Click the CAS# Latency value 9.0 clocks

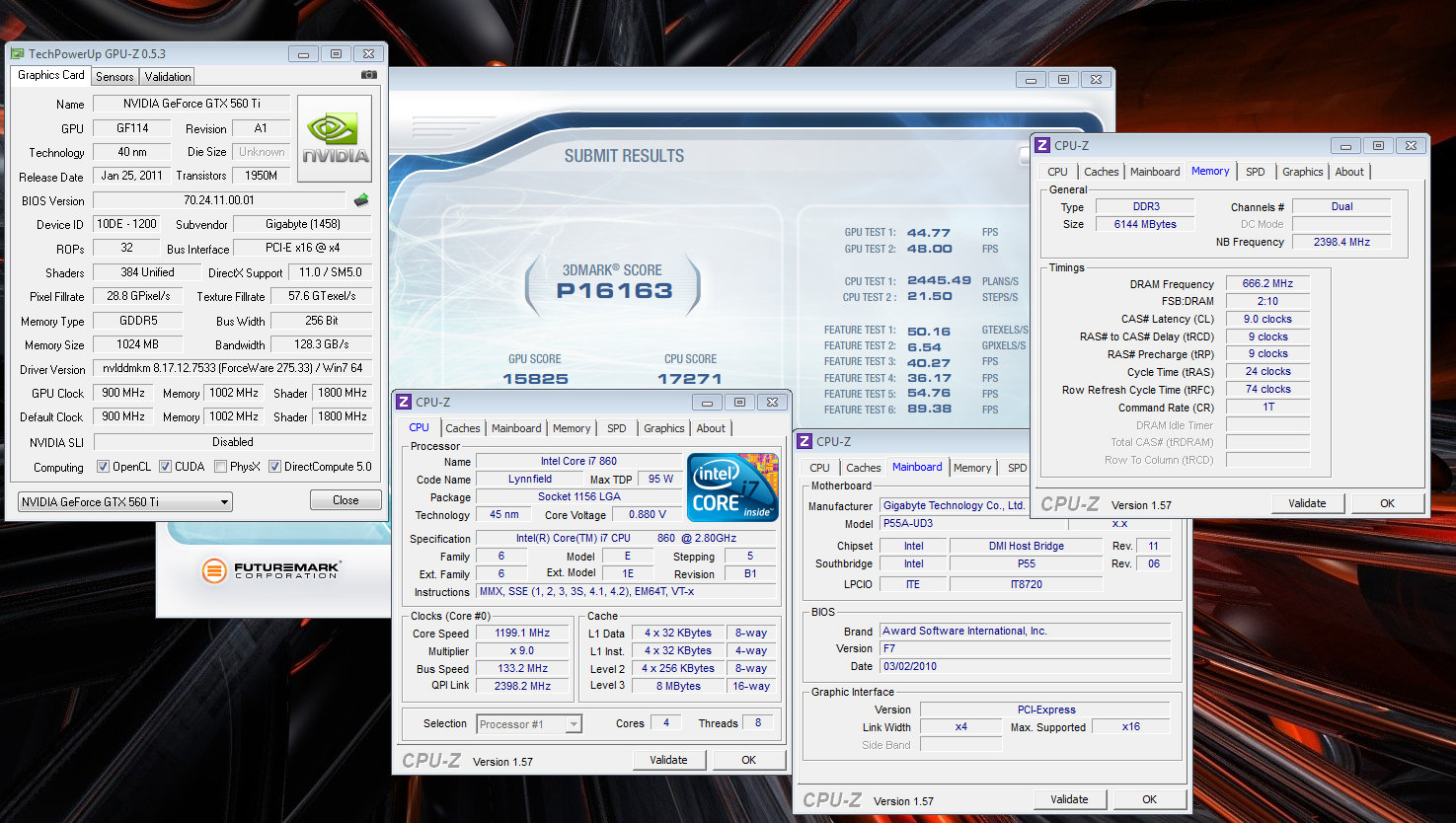tap(1267, 319)
